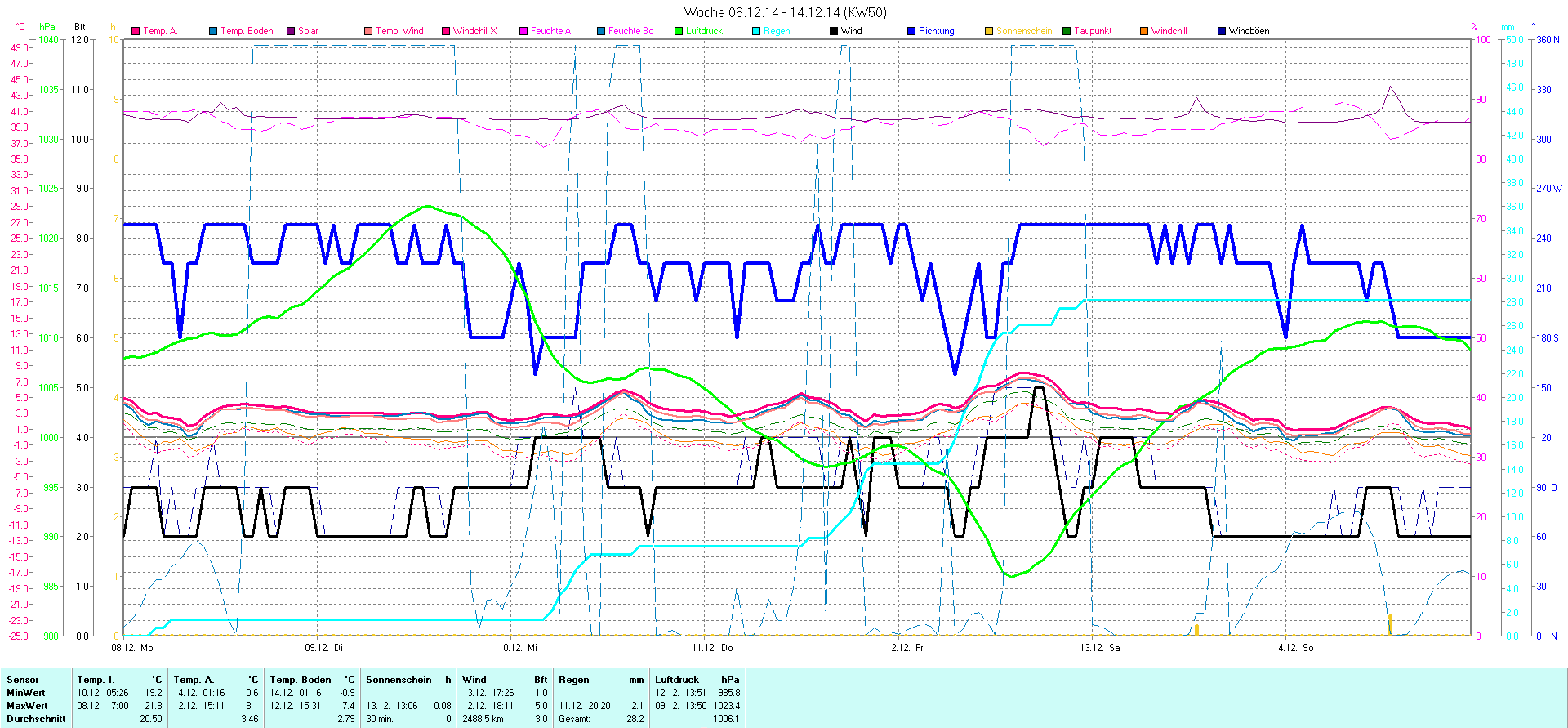Click the Regen mm column header in table
The height and width of the screenshot is (728, 1568).
600,680
